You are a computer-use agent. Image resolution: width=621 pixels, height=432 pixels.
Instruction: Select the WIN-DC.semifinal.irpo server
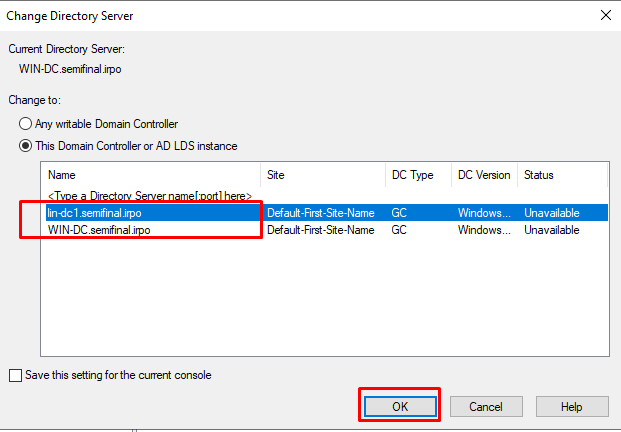click(x=99, y=229)
